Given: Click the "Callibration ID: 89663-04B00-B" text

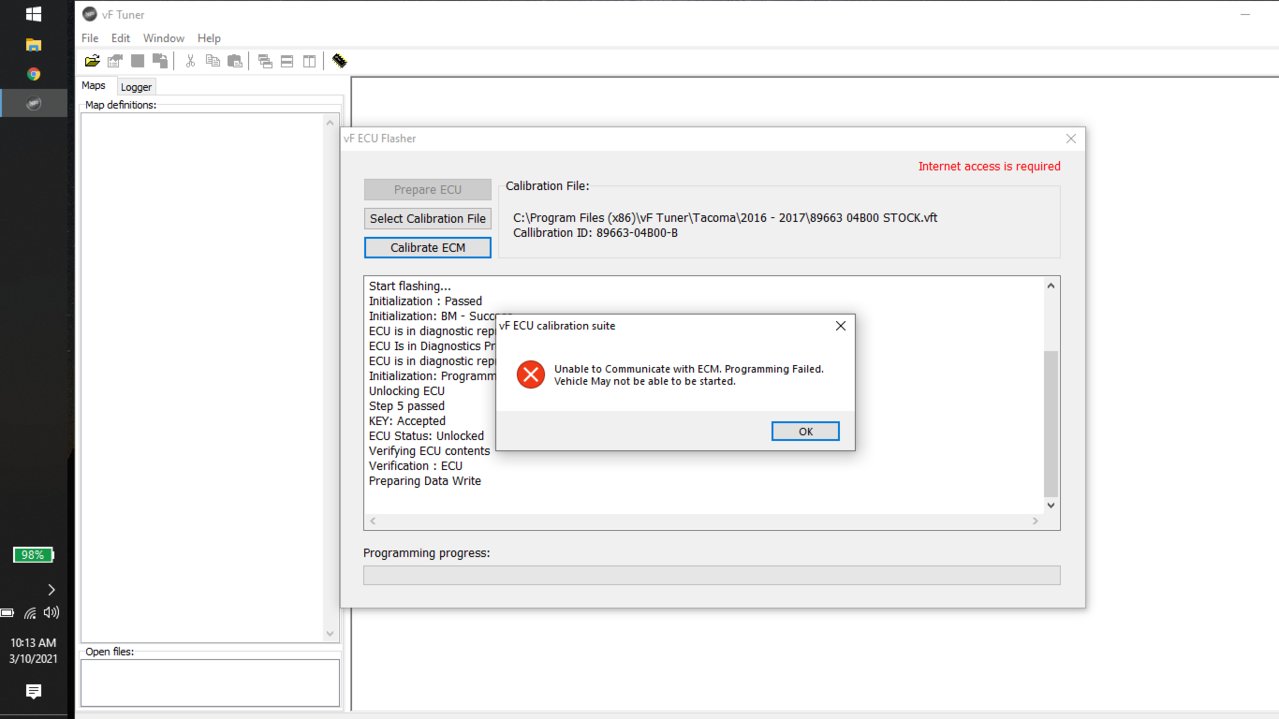Looking at the screenshot, I should click(x=595, y=233).
